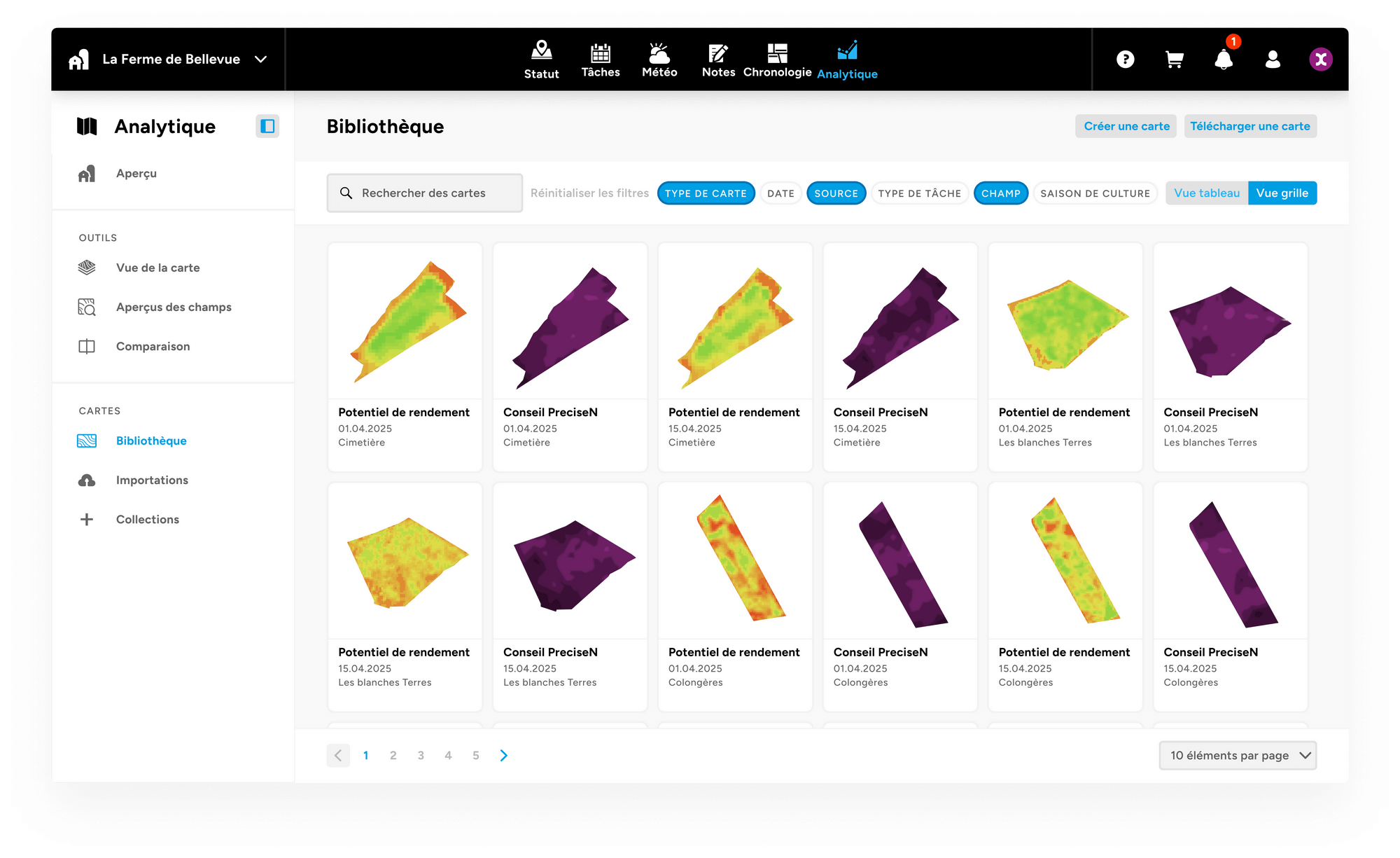
Task: Click the Comparaison tool icon
Action: coord(88,346)
